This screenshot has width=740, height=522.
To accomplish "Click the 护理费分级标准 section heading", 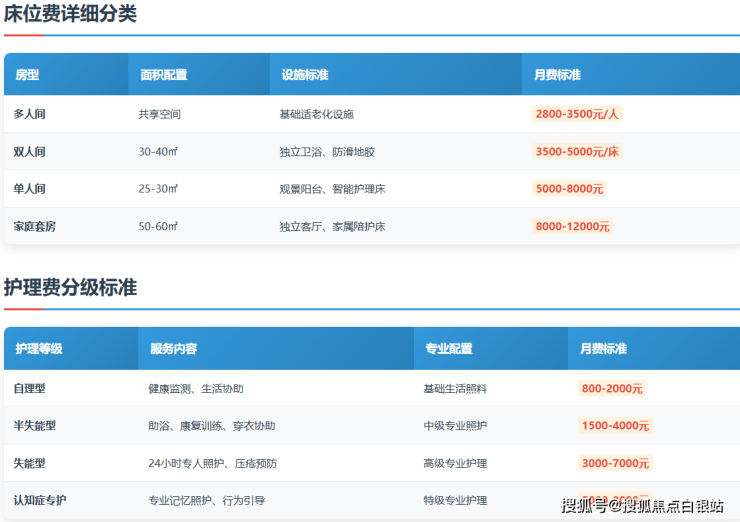I will [70, 288].
